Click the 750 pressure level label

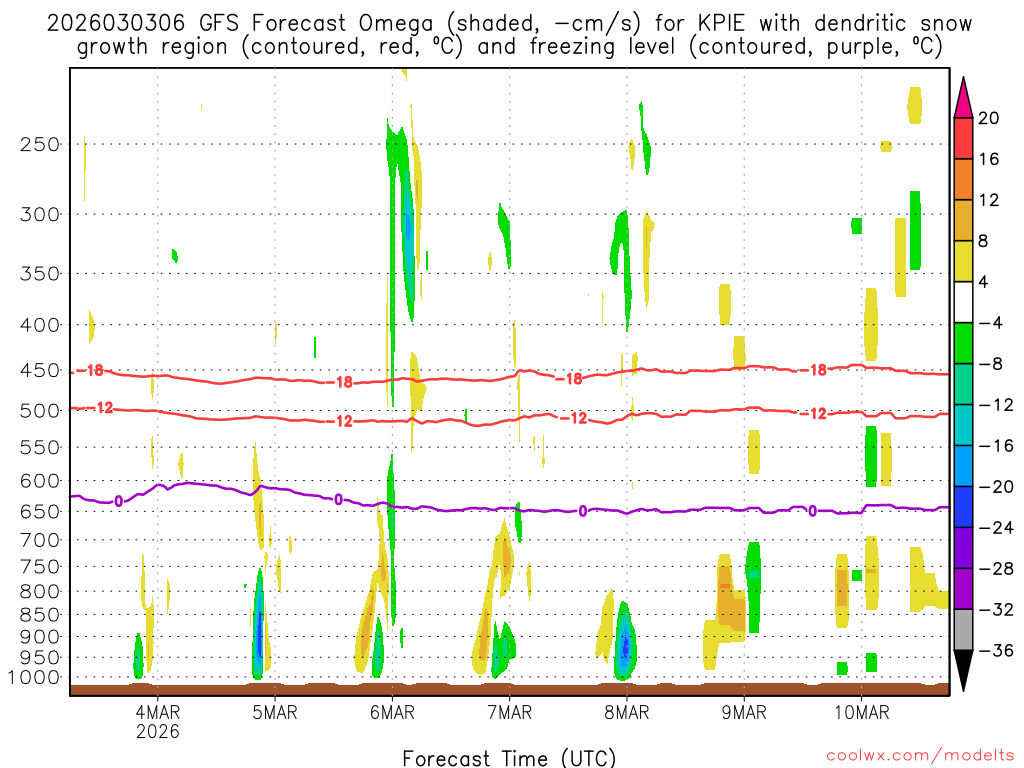point(40,566)
